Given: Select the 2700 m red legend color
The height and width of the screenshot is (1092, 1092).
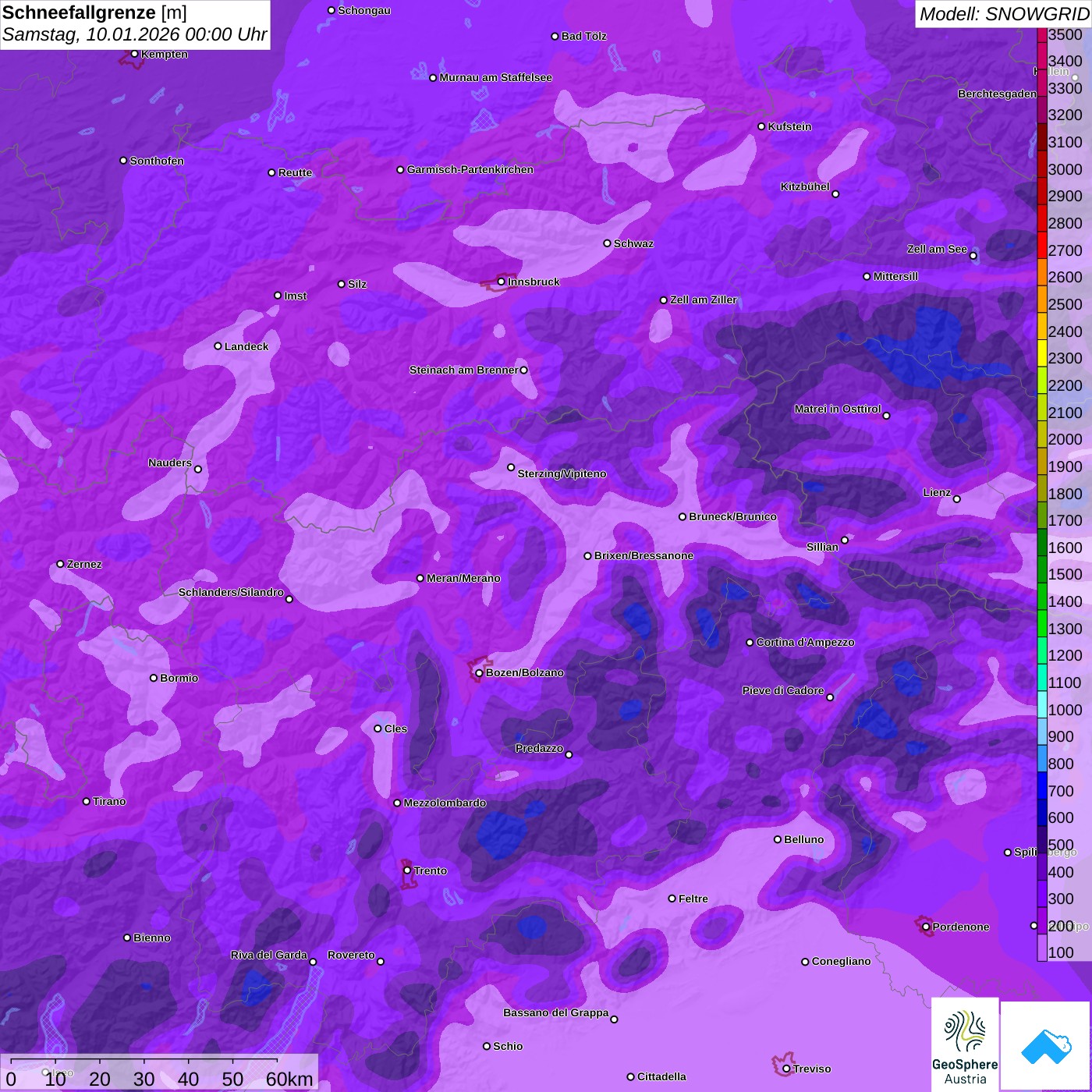Looking at the screenshot, I should (x=1042, y=244).
